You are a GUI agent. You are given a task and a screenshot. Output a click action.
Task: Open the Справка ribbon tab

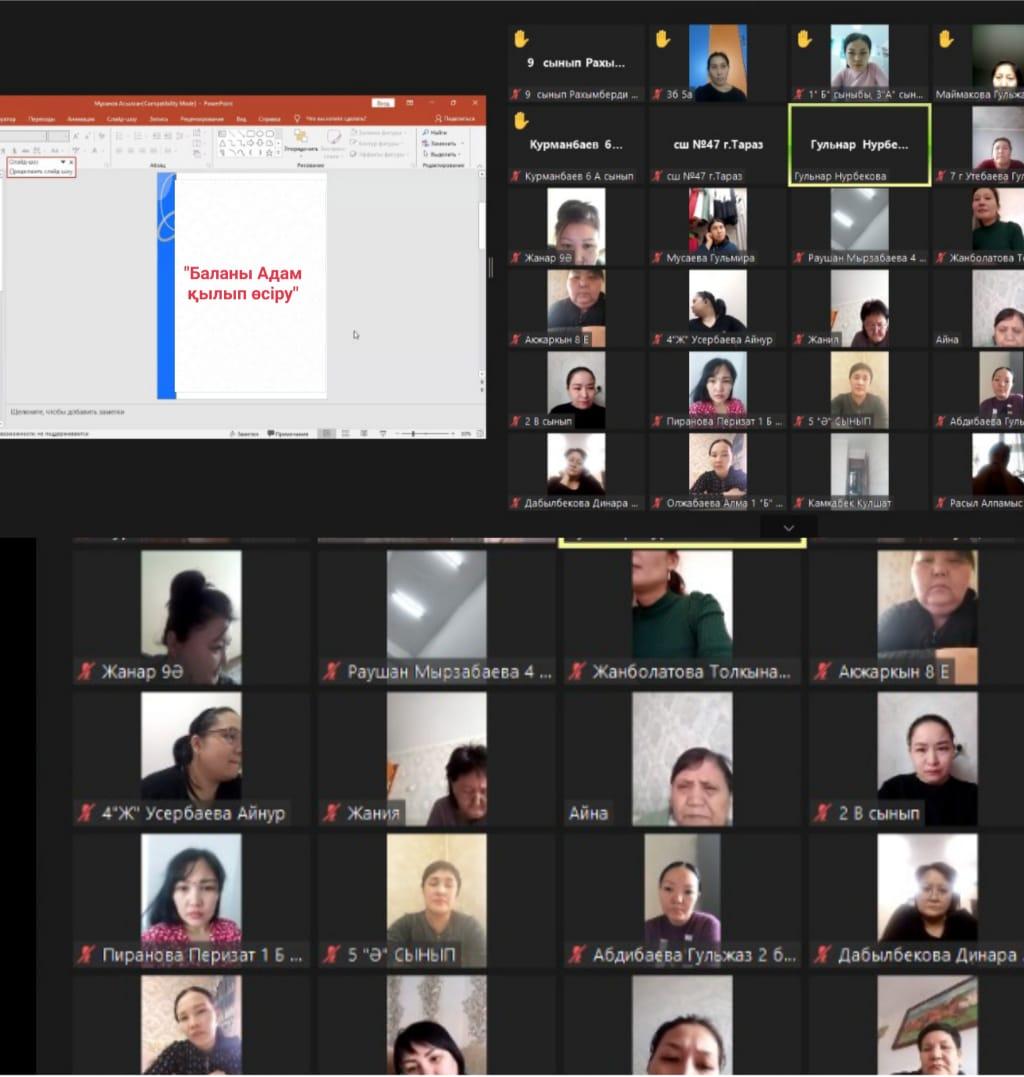click(x=269, y=119)
